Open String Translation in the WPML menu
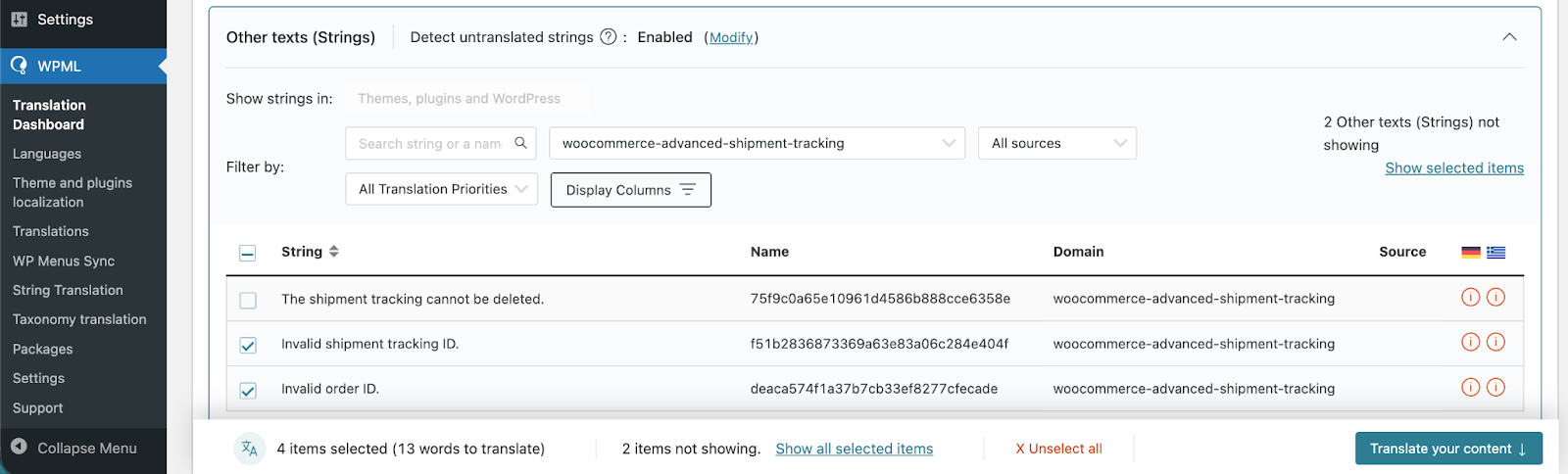1568x474 pixels. point(68,290)
